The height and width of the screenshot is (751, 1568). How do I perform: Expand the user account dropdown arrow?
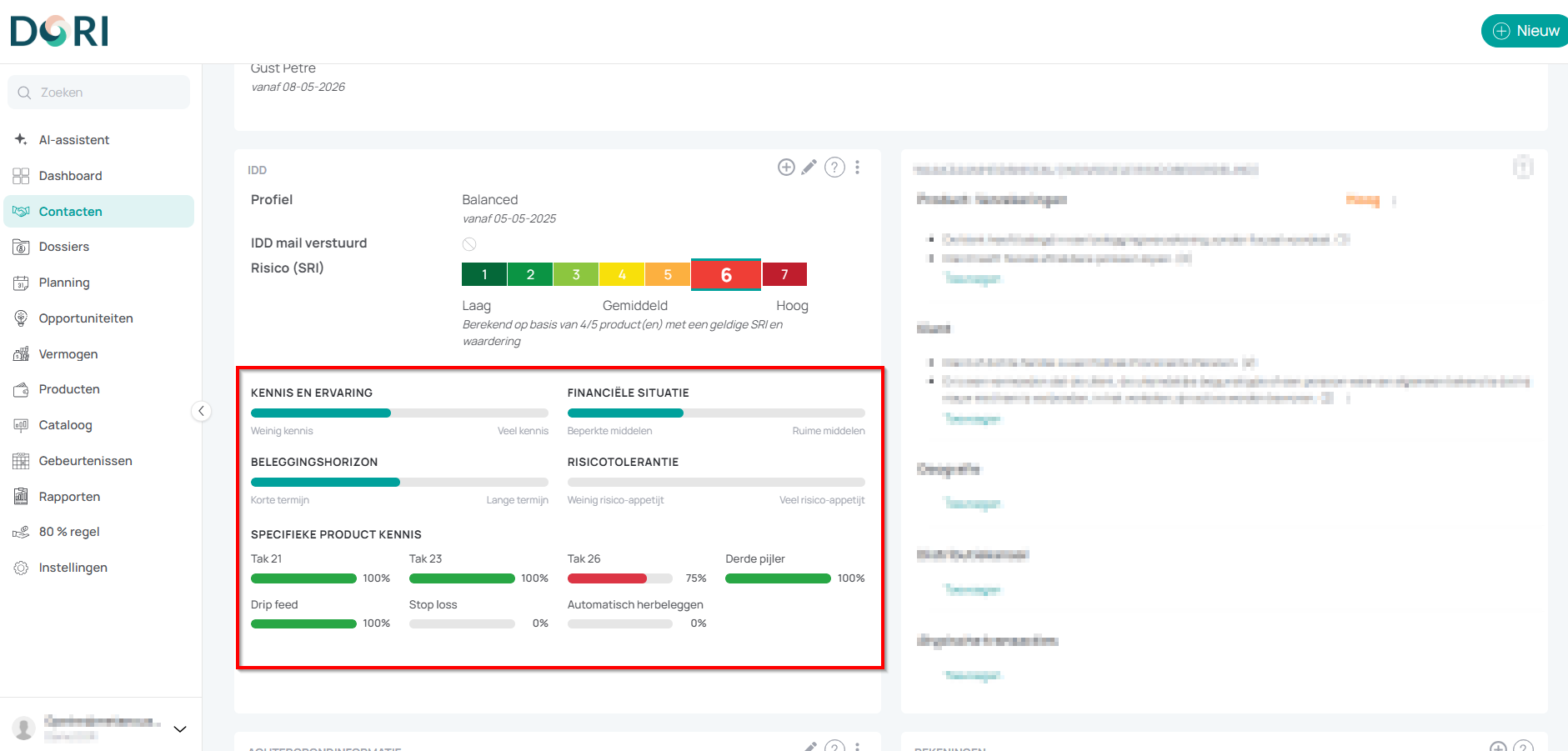[179, 729]
